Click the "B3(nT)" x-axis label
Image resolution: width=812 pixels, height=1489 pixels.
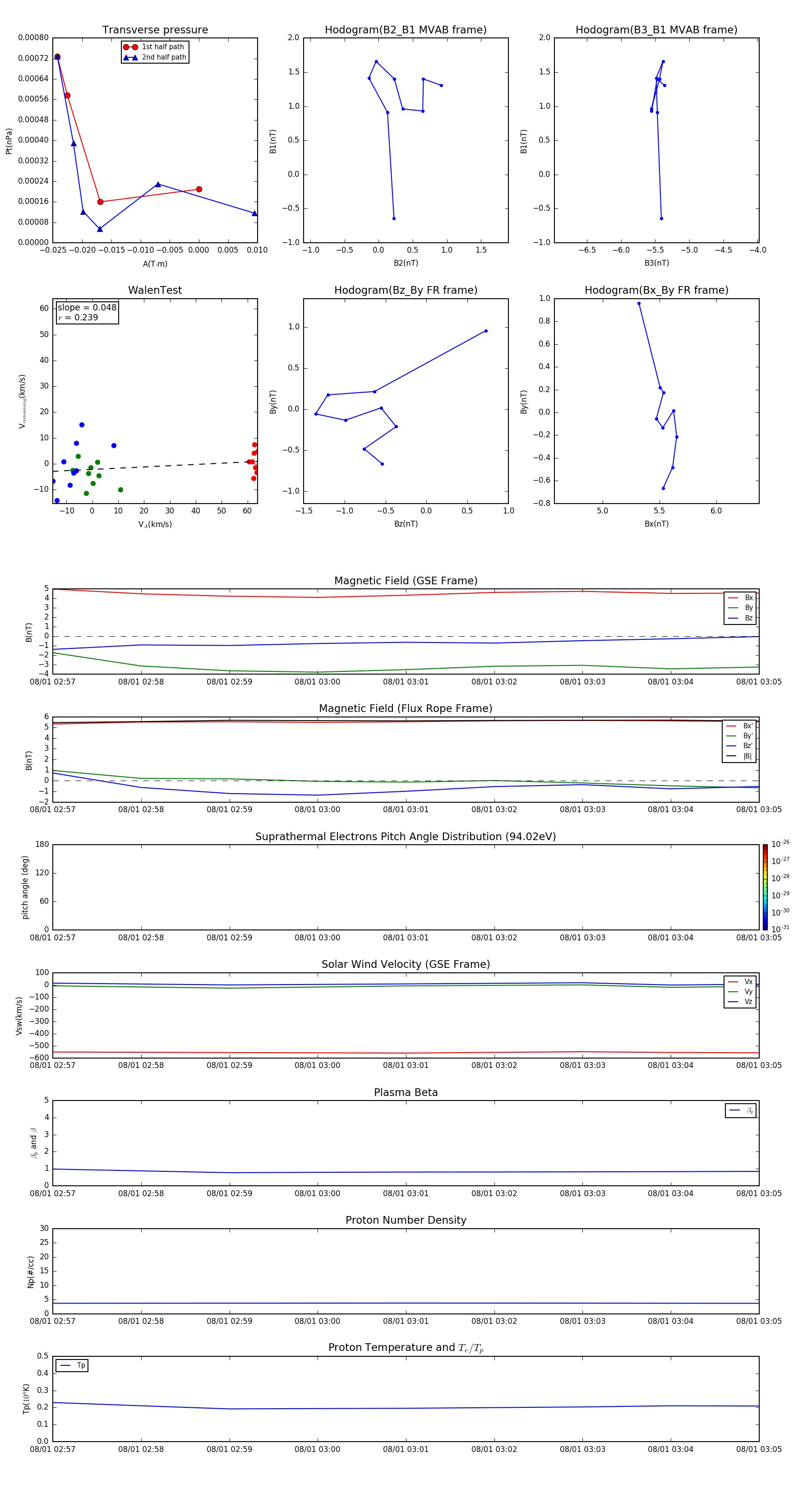[x=656, y=264]
